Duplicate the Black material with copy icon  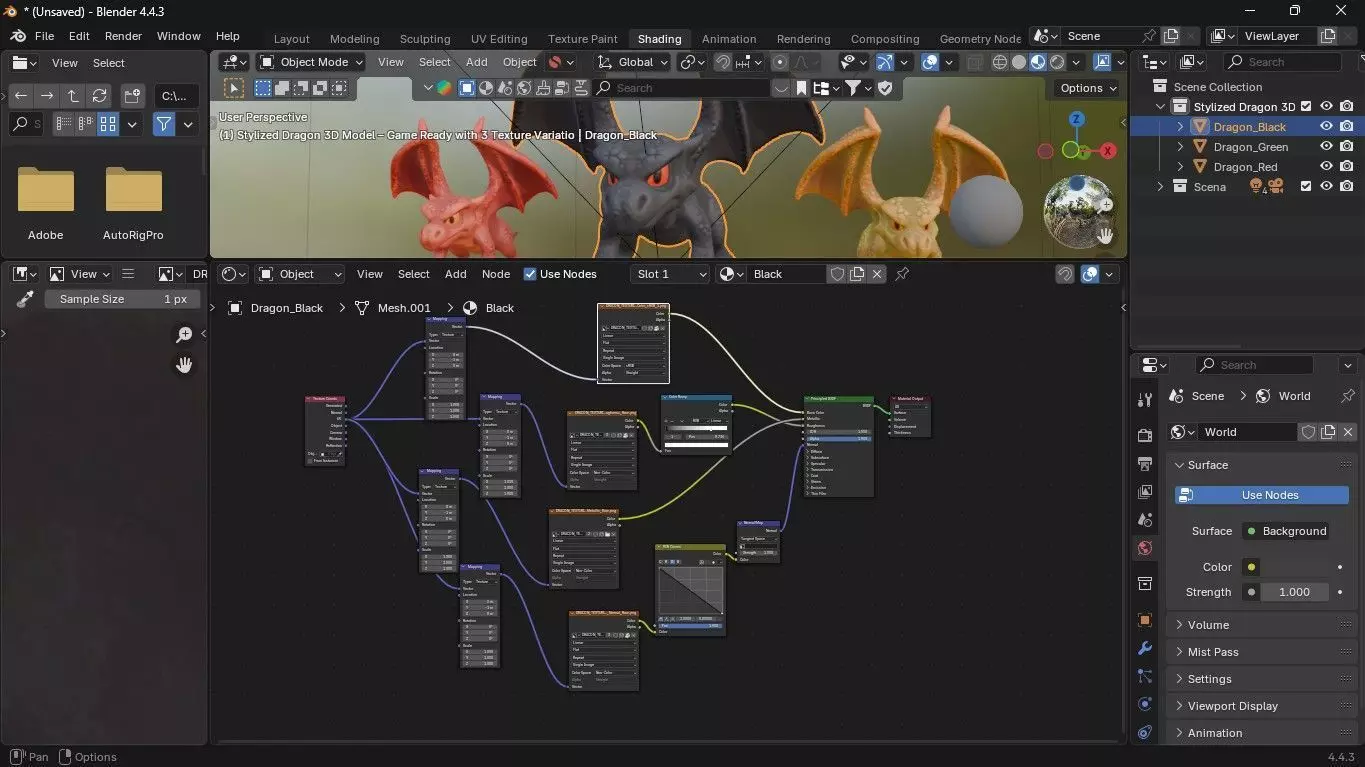click(857, 274)
